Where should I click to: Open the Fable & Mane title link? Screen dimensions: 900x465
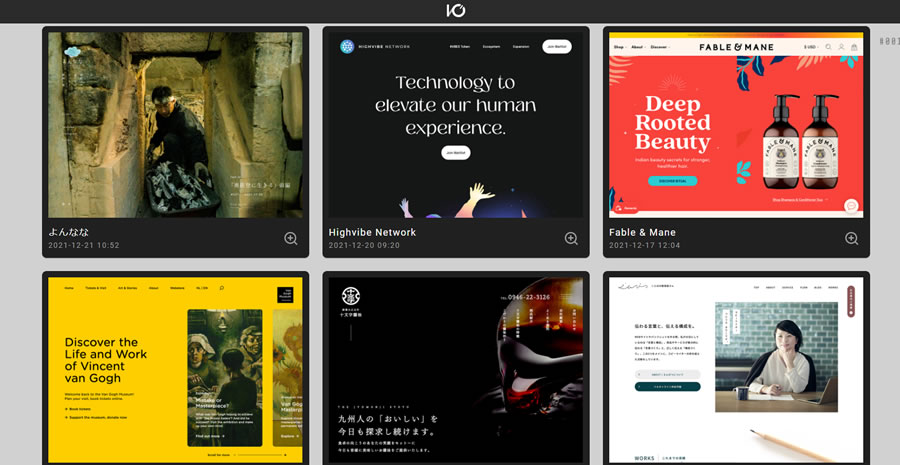coord(642,232)
